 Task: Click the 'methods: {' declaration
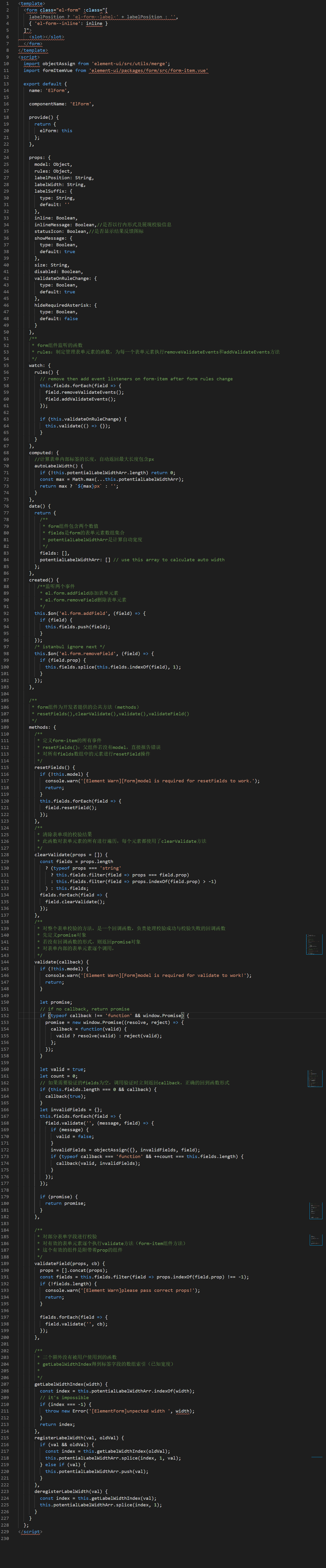click(43, 727)
